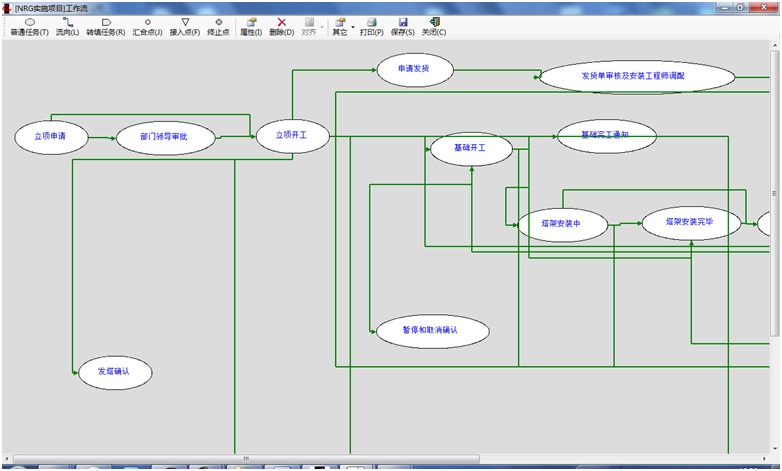The image size is (782, 471).
Task: Click the 暂停和取消确认 node
Action: (x=431, y=330)
